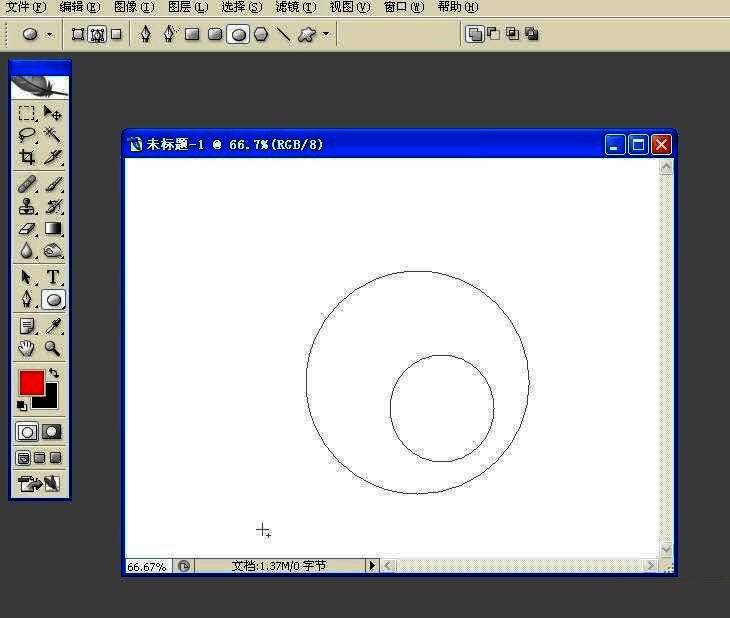Choose the Eraser tool
The height and width of the screenshot is (618, 730).
[27, 229]
